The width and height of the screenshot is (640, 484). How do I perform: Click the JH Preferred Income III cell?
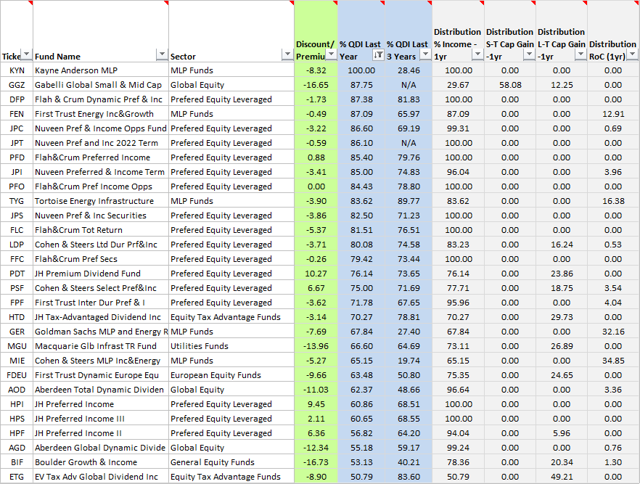coord(101,419)
